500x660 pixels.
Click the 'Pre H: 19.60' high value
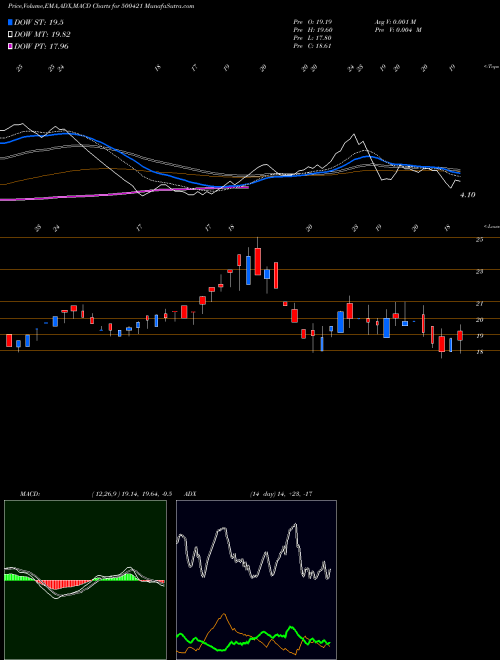pos(313,29)
